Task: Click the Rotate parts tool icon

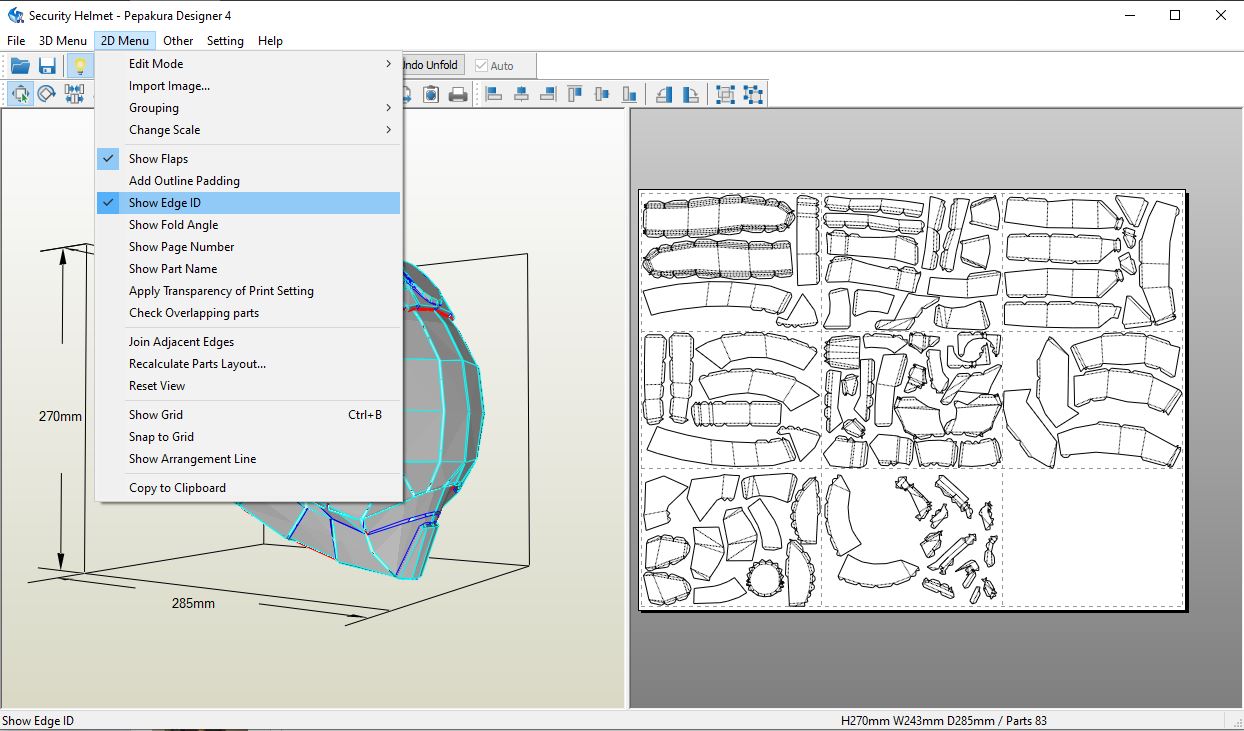Action: click(47, 95)
